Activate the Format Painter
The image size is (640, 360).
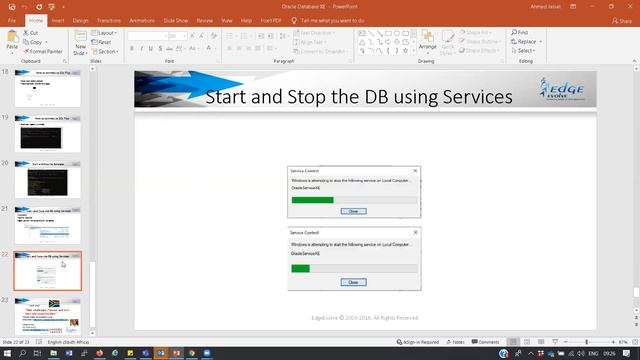click(x=43, y=51)
